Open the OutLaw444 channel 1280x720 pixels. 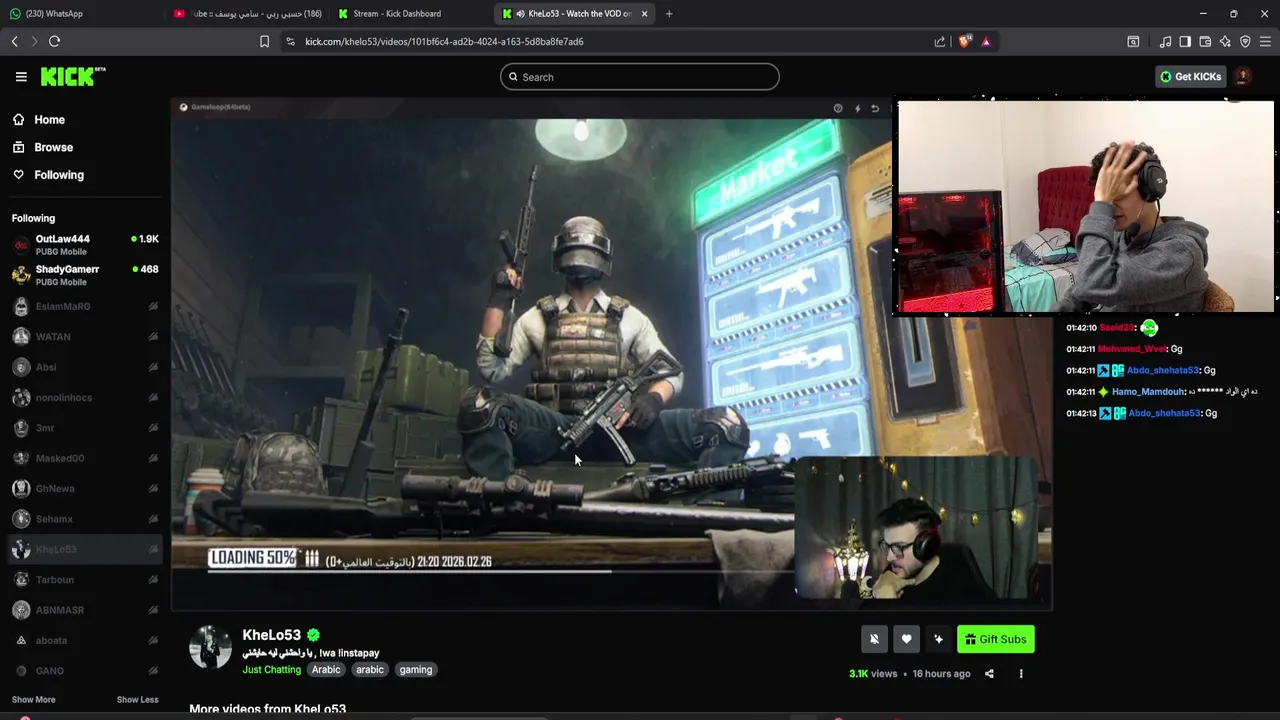click(84, 245)
